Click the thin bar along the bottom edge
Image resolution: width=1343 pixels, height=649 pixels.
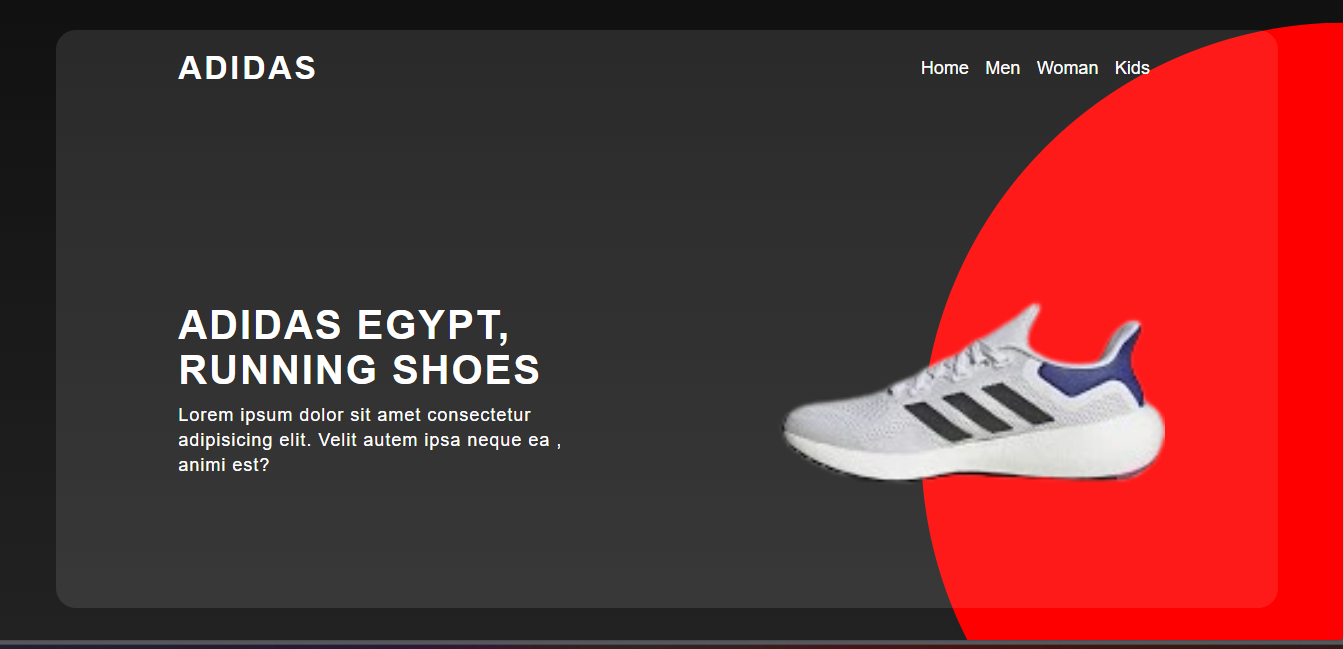pyautogui.click(x=671, y=644)
